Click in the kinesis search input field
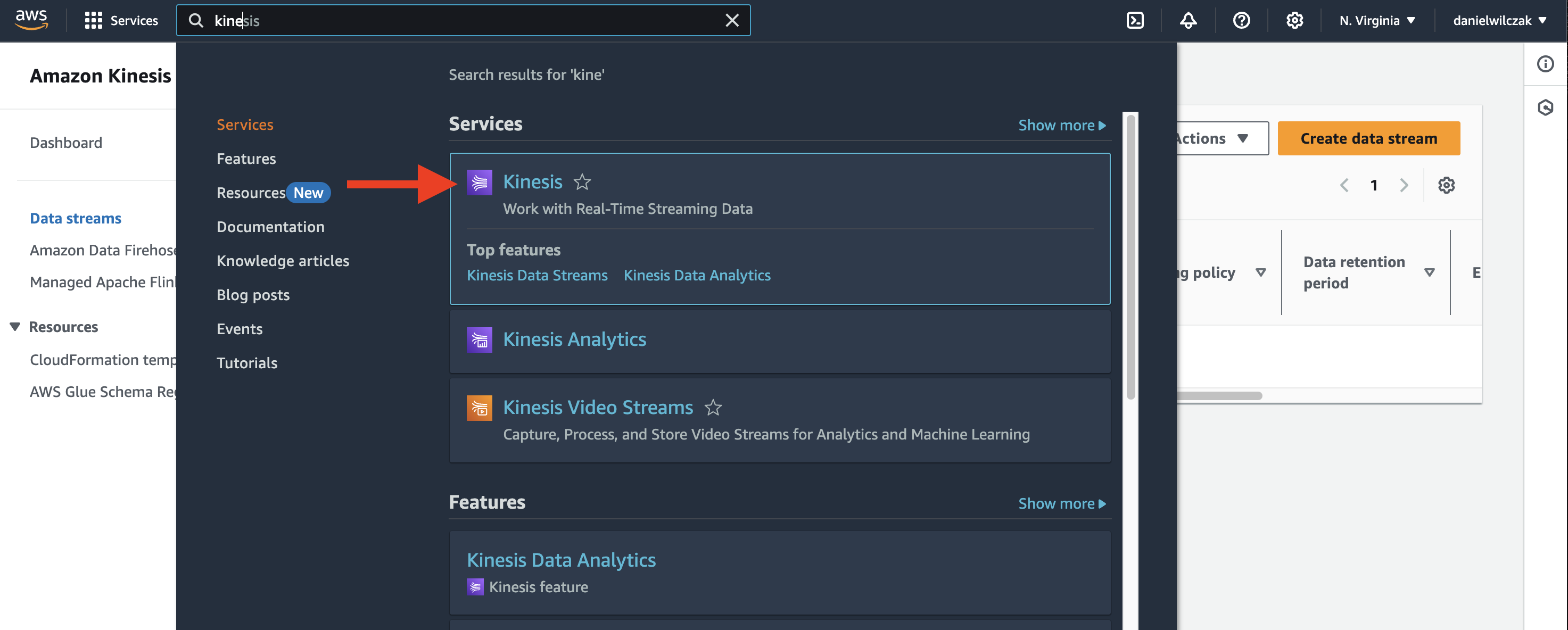 [463, 21]
